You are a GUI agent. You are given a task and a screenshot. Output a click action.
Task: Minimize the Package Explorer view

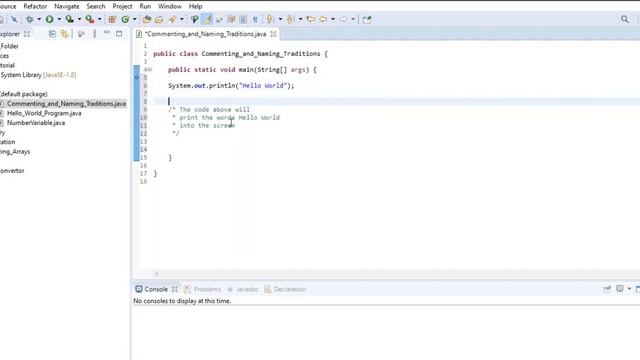tap(107, 33)
